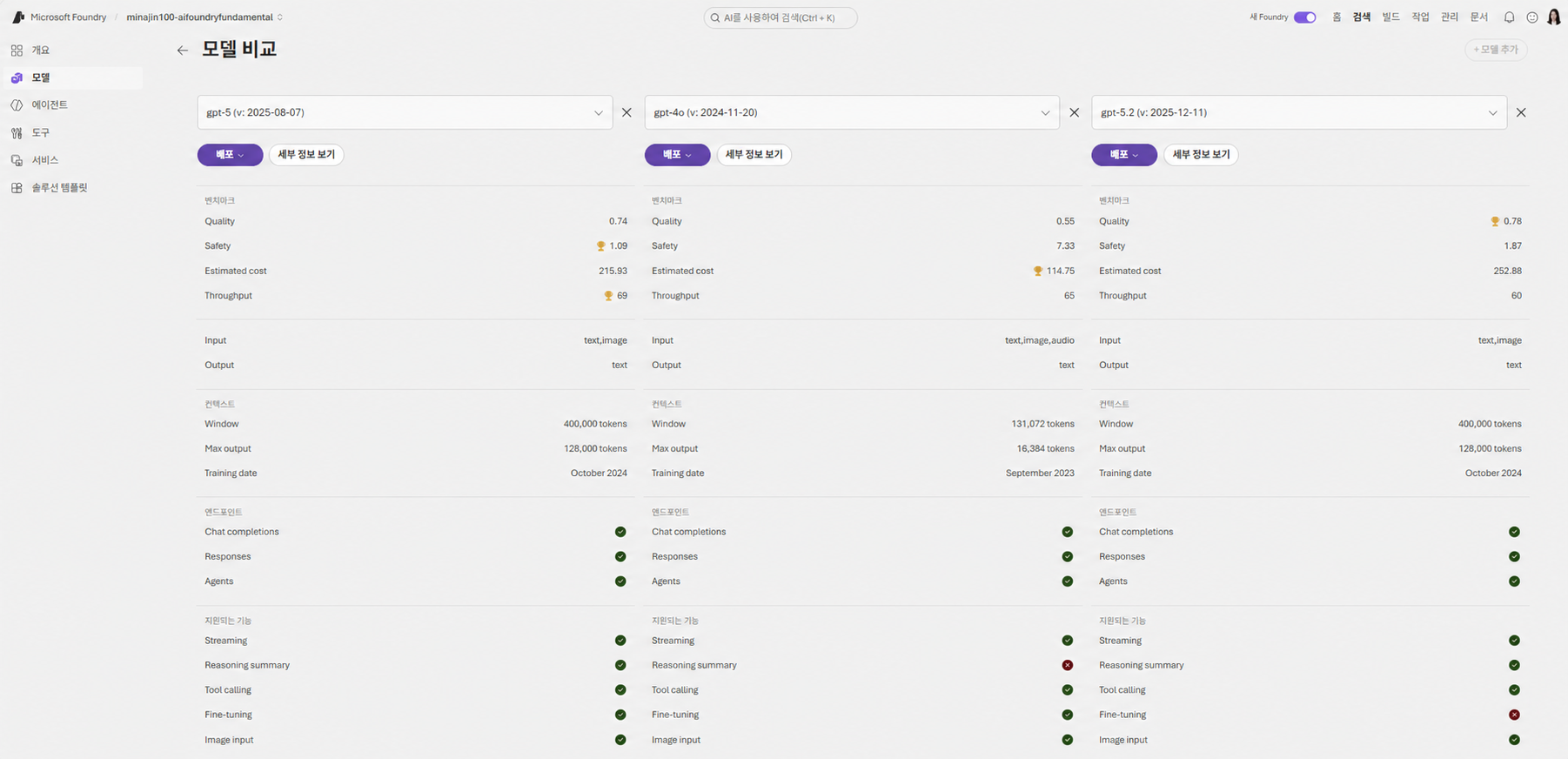1568x759 pixels.
Task: Go back using the arrow beside 모델 비교
Action: point(183,50)
